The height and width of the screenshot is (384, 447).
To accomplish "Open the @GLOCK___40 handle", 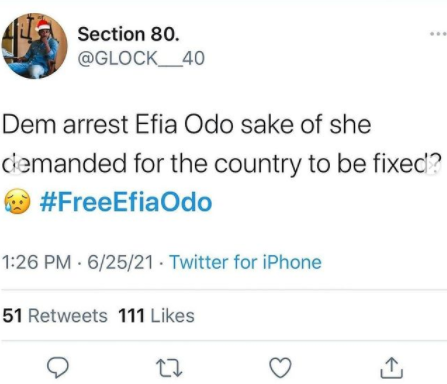I will [141, 59].
